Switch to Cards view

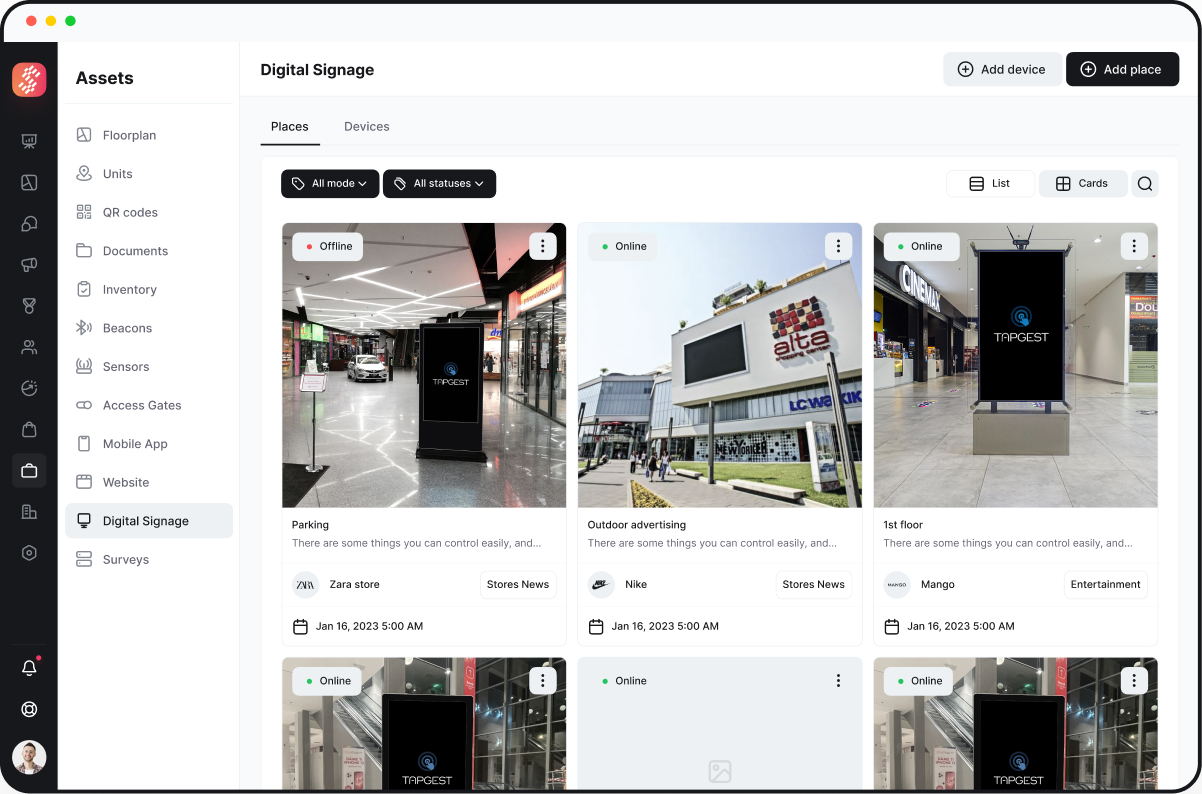pyautogui.click(x=1083, y=184)
